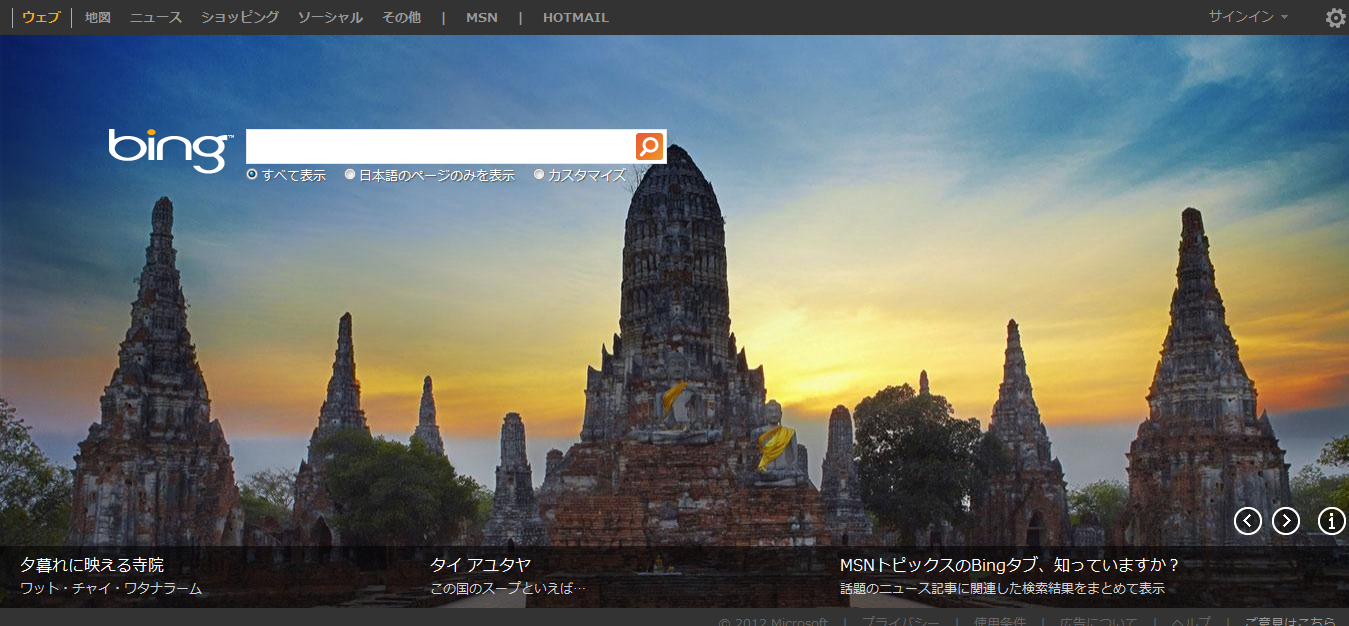Image resolution: width=1349 pixels, height=626 pixels.
Task: Click the Bing logo
Action: click(x=170, y=149)
